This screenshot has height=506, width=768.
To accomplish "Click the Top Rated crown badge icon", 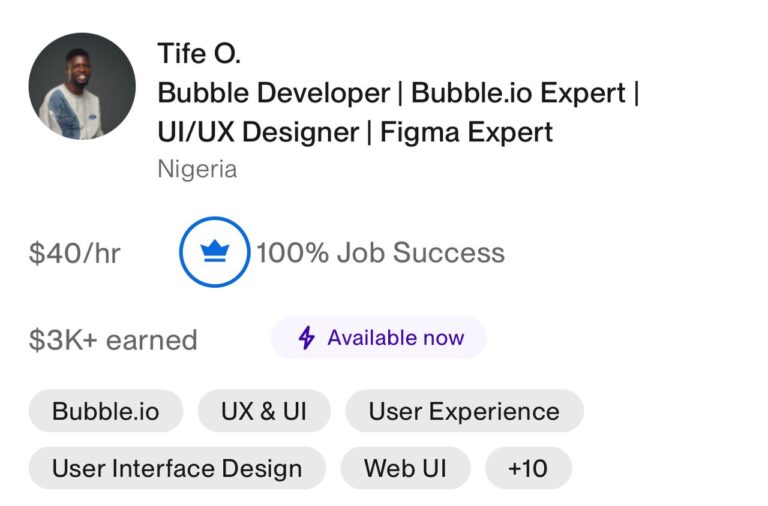I will [215, 252].
